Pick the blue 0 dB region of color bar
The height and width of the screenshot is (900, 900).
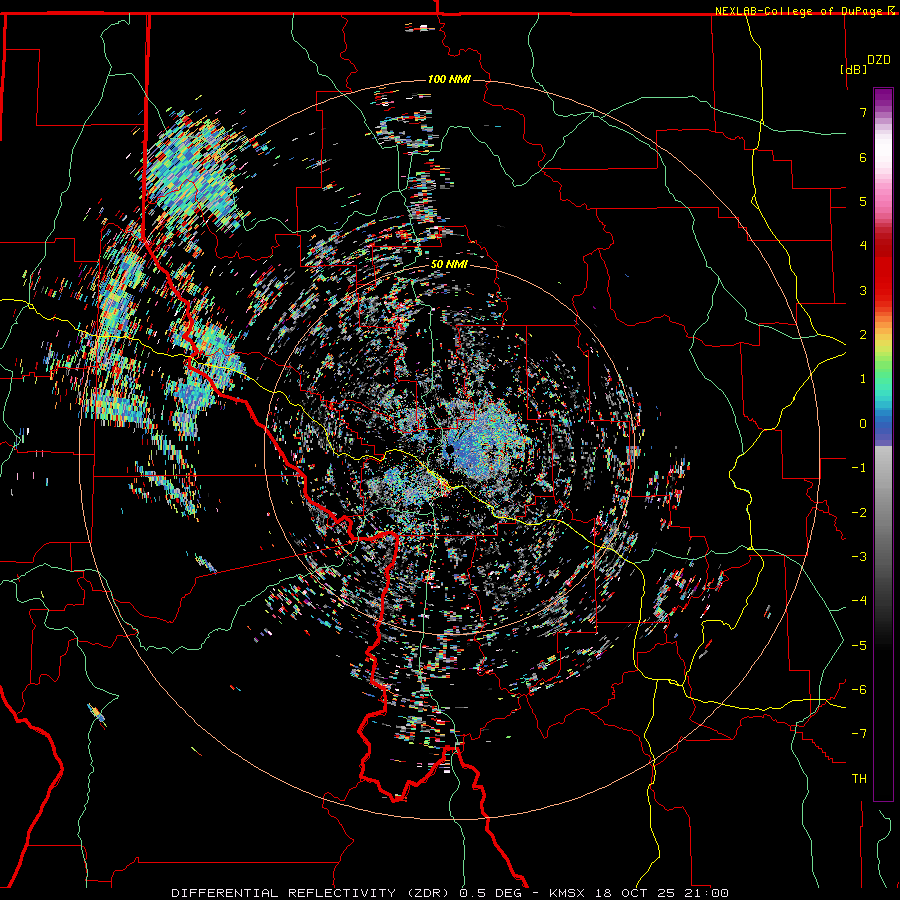click(x=883, y=424)
